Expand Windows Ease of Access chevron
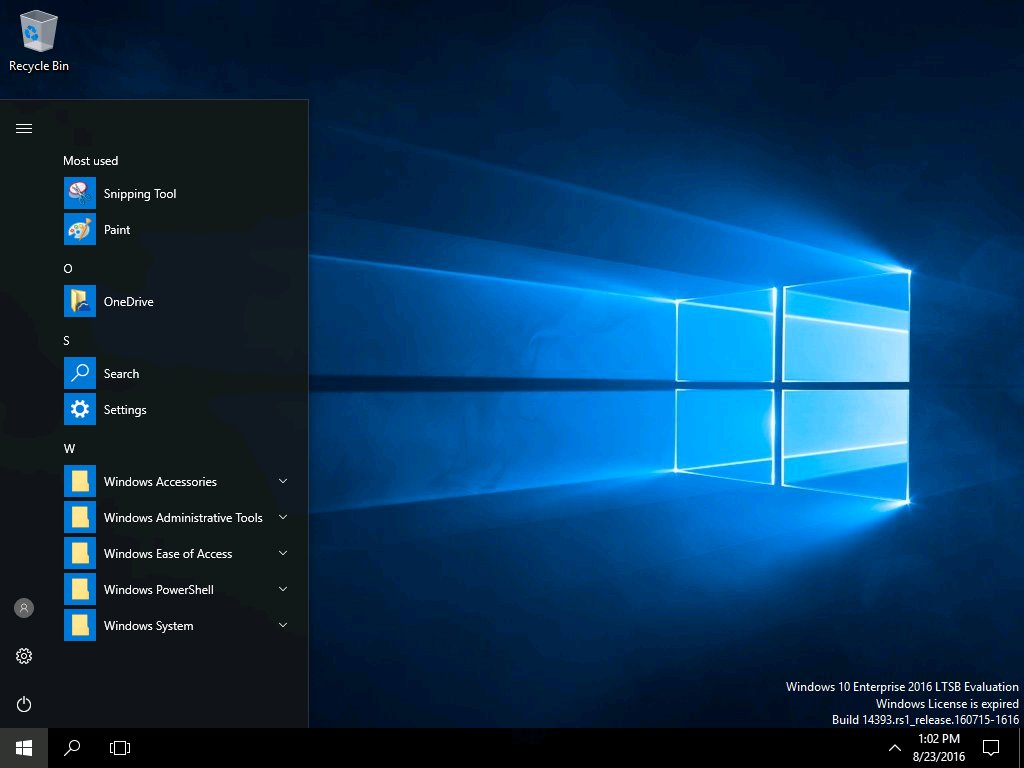The height and width of the screenshot is (768, 1024). tap(283, 553)
